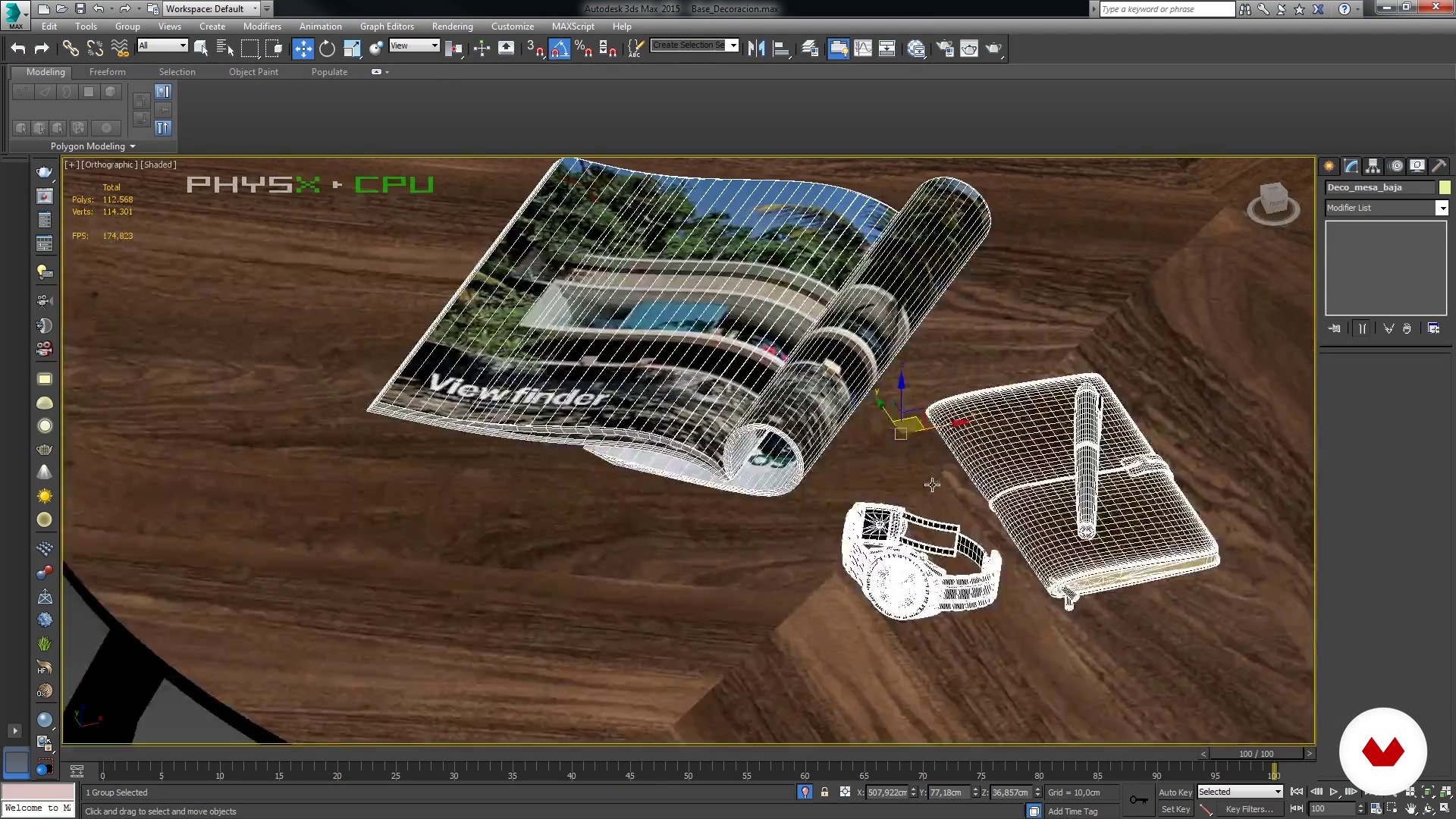The width and height of the screenshot is (1456, 819).
Task: Toggle Auto Key animation mode
Action: pyautogui.click(x=1175, y=792)
